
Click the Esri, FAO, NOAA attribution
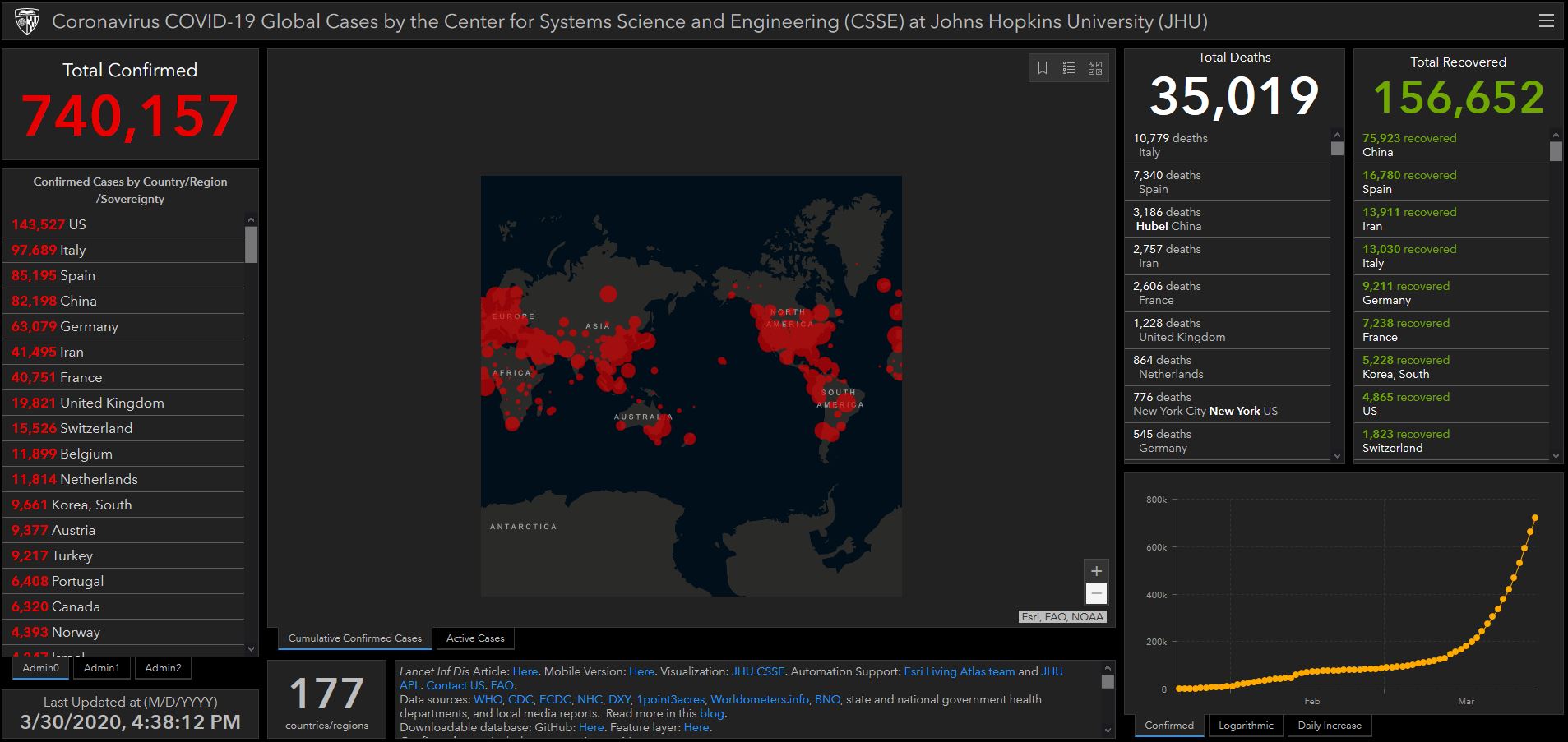[x=1062, y=617]
